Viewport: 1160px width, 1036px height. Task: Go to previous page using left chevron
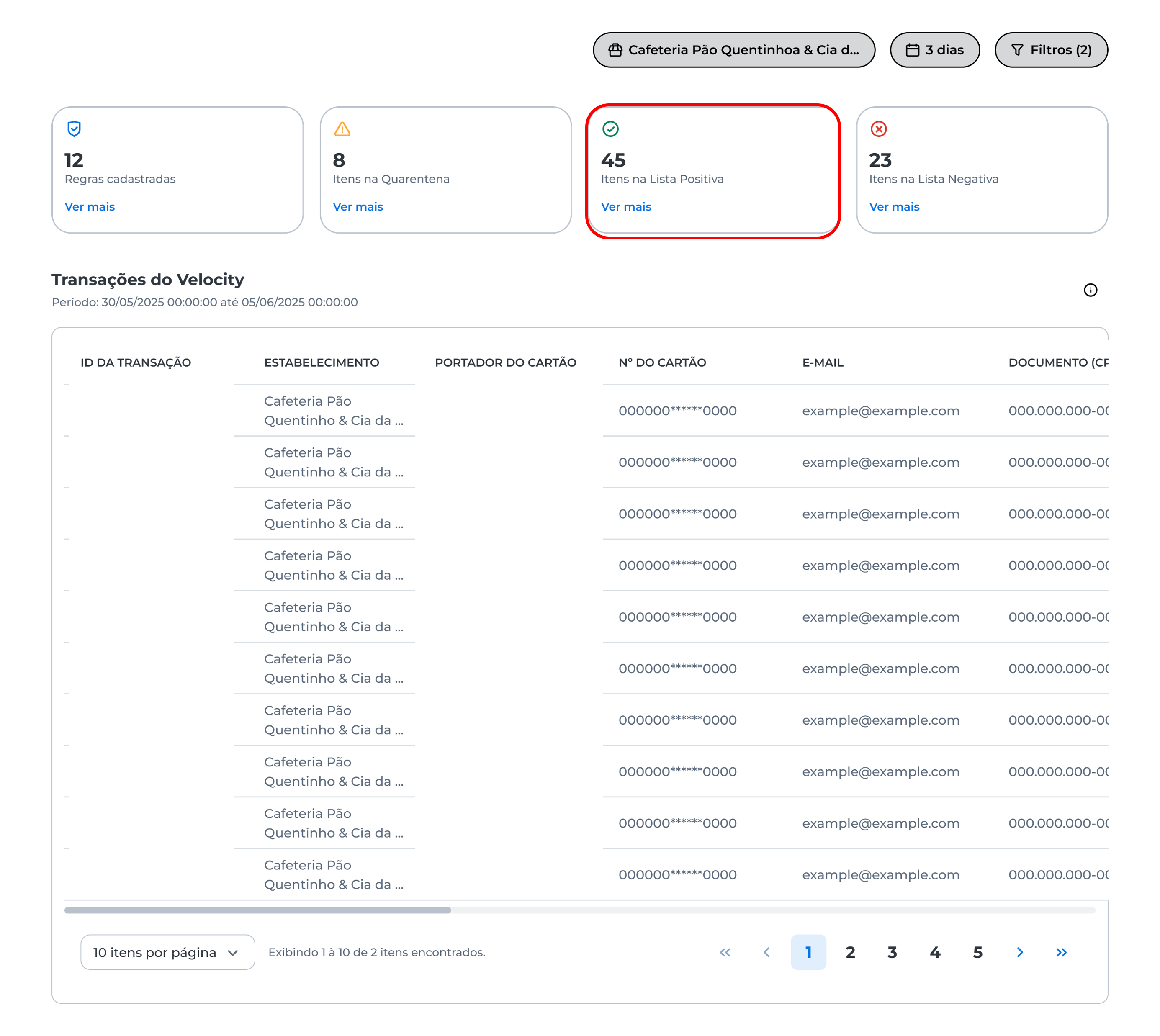tap(766, 952)
